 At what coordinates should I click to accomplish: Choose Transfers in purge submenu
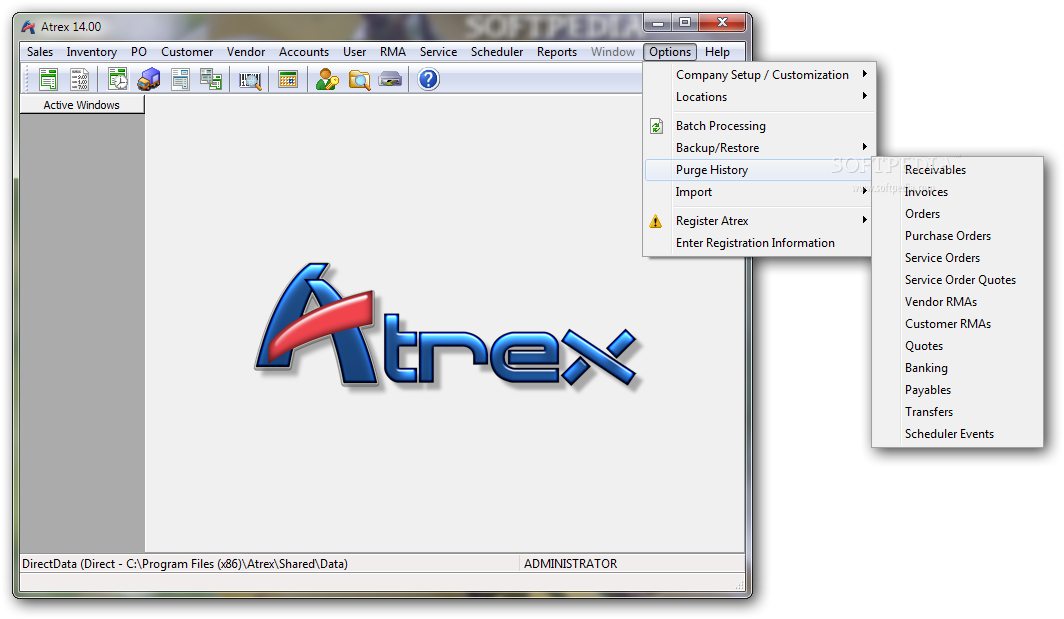[957, 412]
